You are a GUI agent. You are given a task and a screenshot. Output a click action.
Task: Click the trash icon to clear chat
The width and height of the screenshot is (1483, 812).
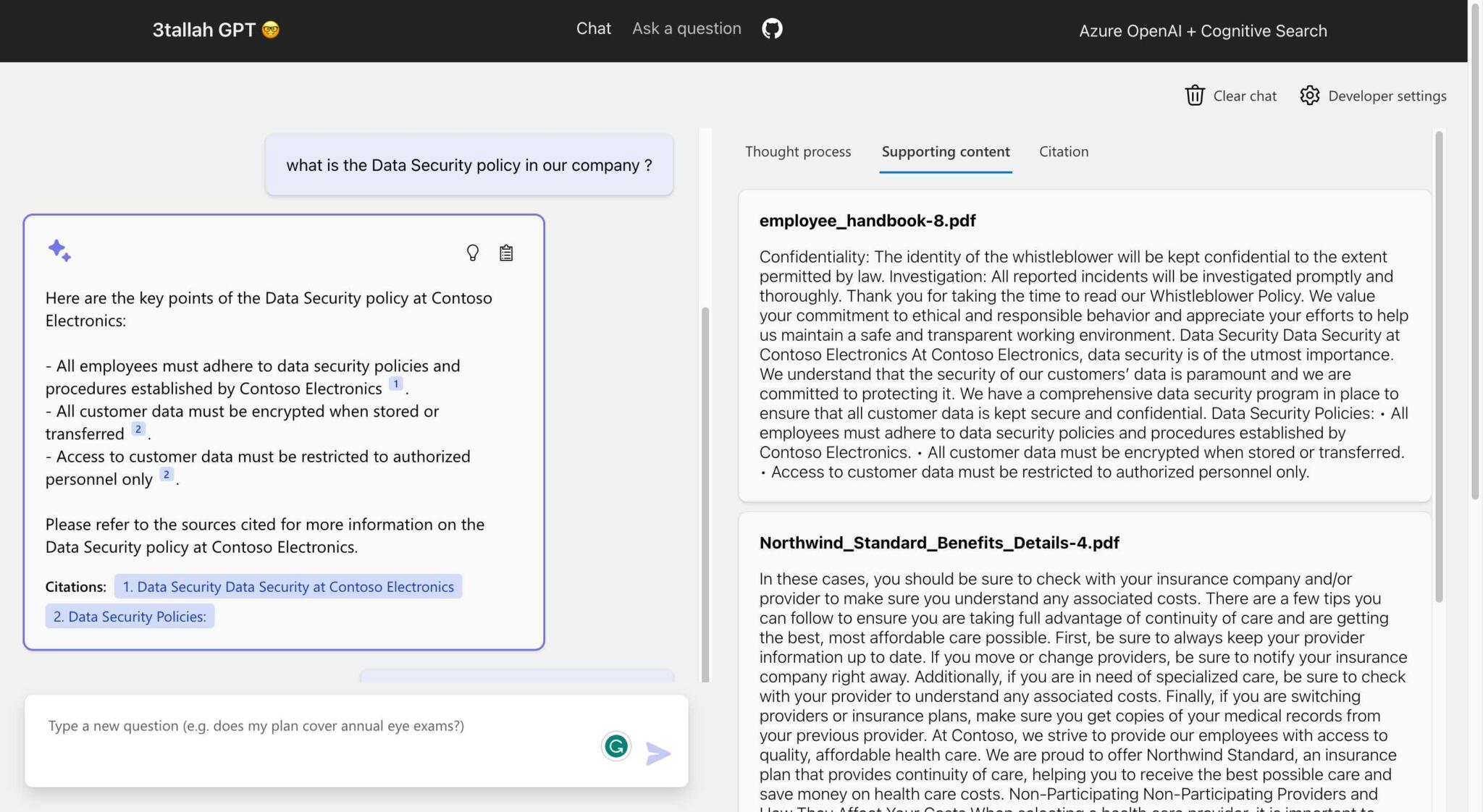pos(1195,95)
